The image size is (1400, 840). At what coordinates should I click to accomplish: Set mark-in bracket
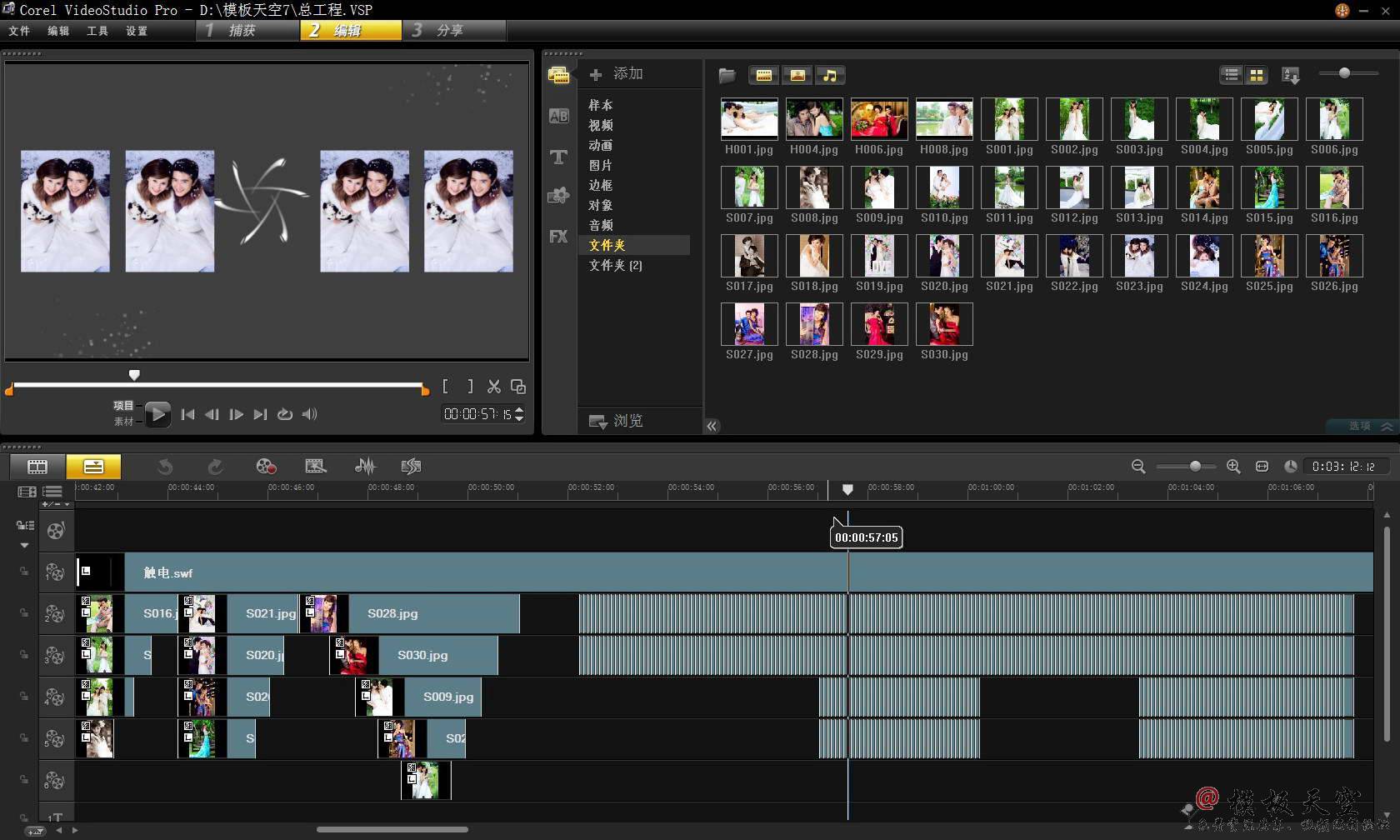coord(446,387)
